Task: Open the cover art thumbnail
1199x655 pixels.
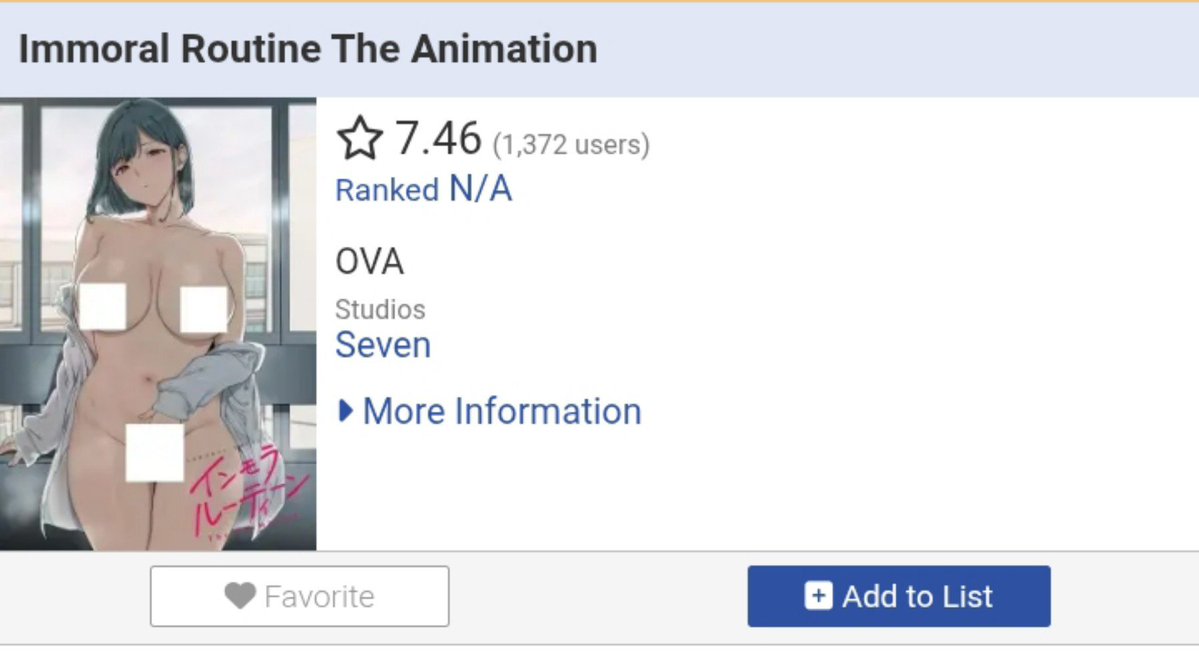Action: (158, 324)
